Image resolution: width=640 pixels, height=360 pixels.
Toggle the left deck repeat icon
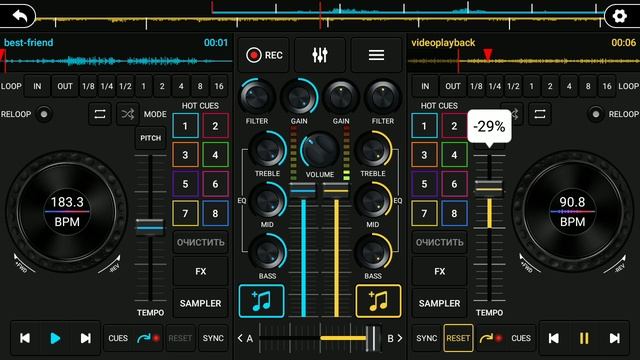pos(100,114)
